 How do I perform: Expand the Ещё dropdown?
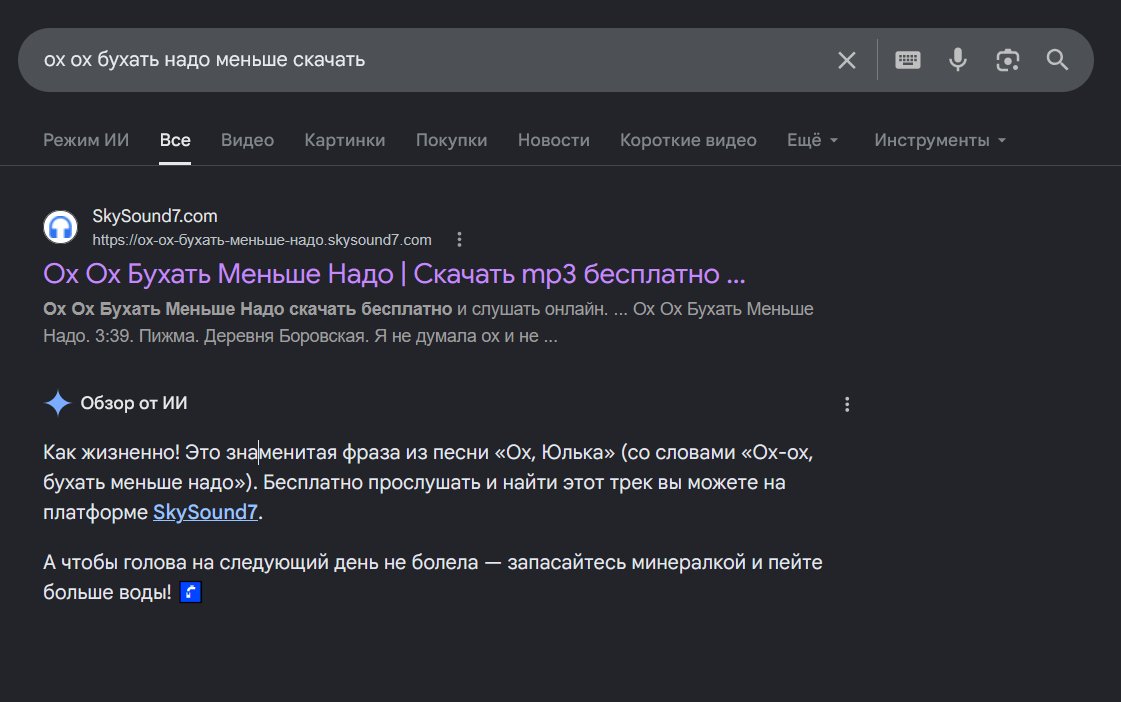tap(812, 140)
